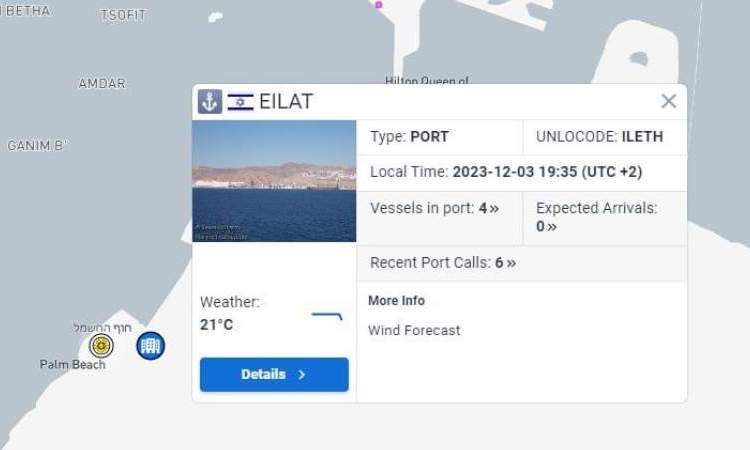
Task: Click the AMDAR map label
Action: pyautogui.click(x=102, y=83)
